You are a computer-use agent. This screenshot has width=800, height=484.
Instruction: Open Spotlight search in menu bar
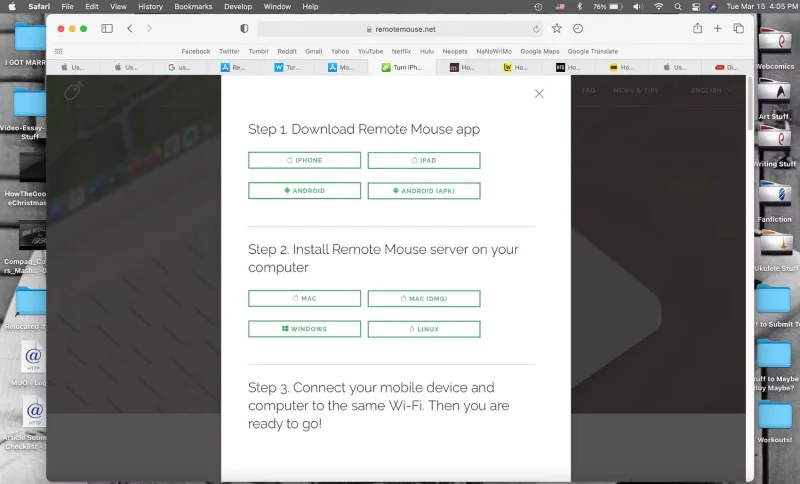[x=678, y=7]
